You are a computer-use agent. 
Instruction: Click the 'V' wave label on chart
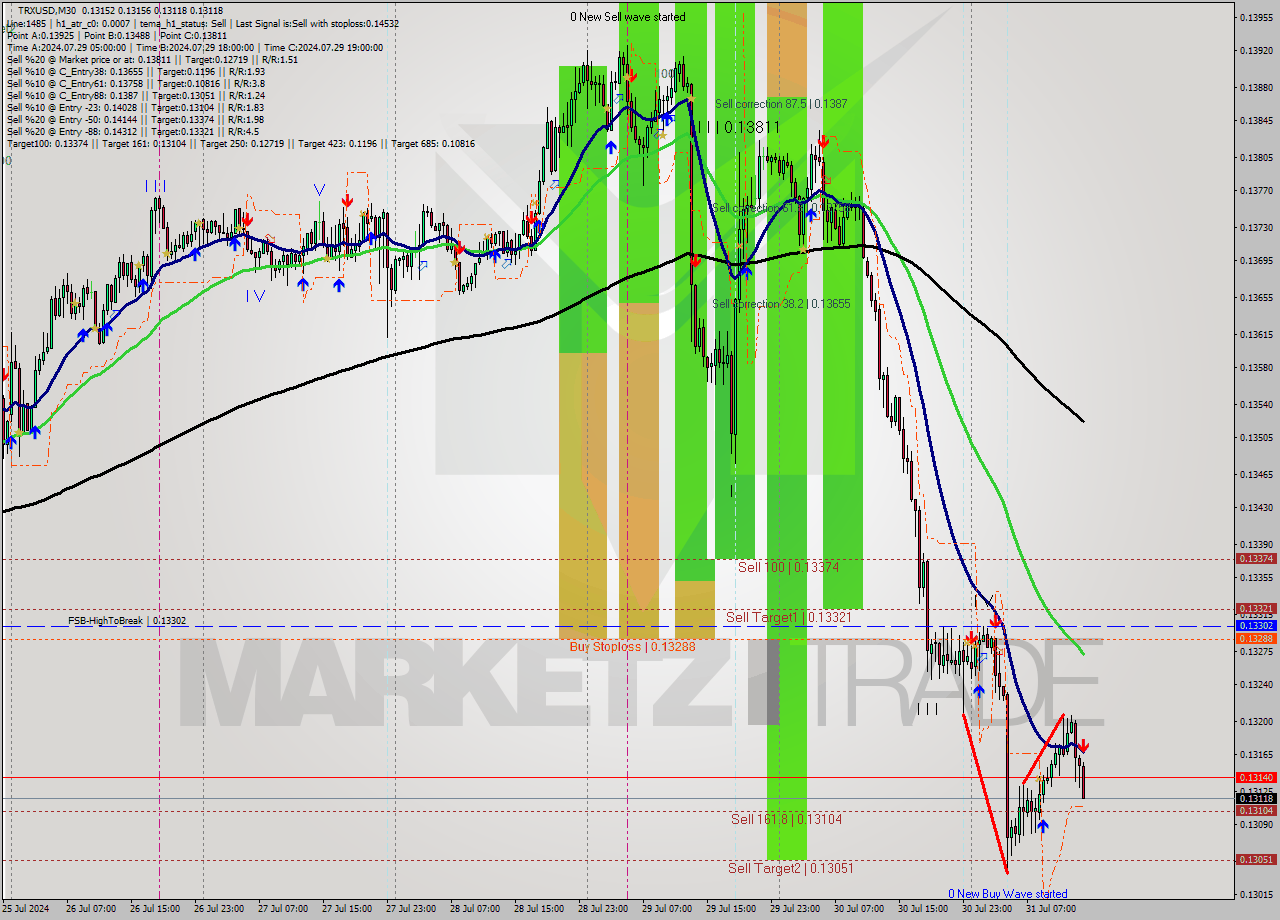click(x=319, y=188)
